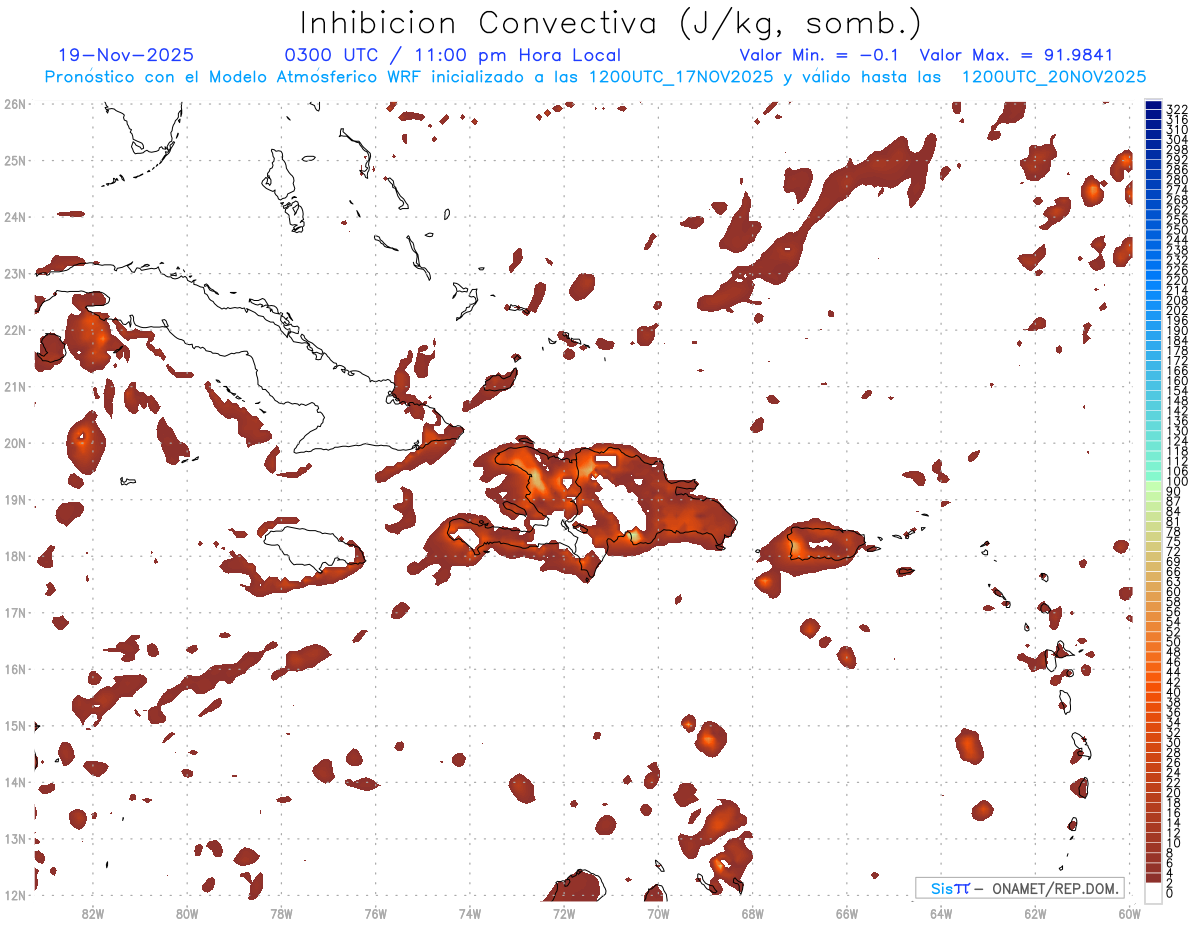
Task: Click the white swatch at the colorbar bottom
Action: click(1153, 891)
